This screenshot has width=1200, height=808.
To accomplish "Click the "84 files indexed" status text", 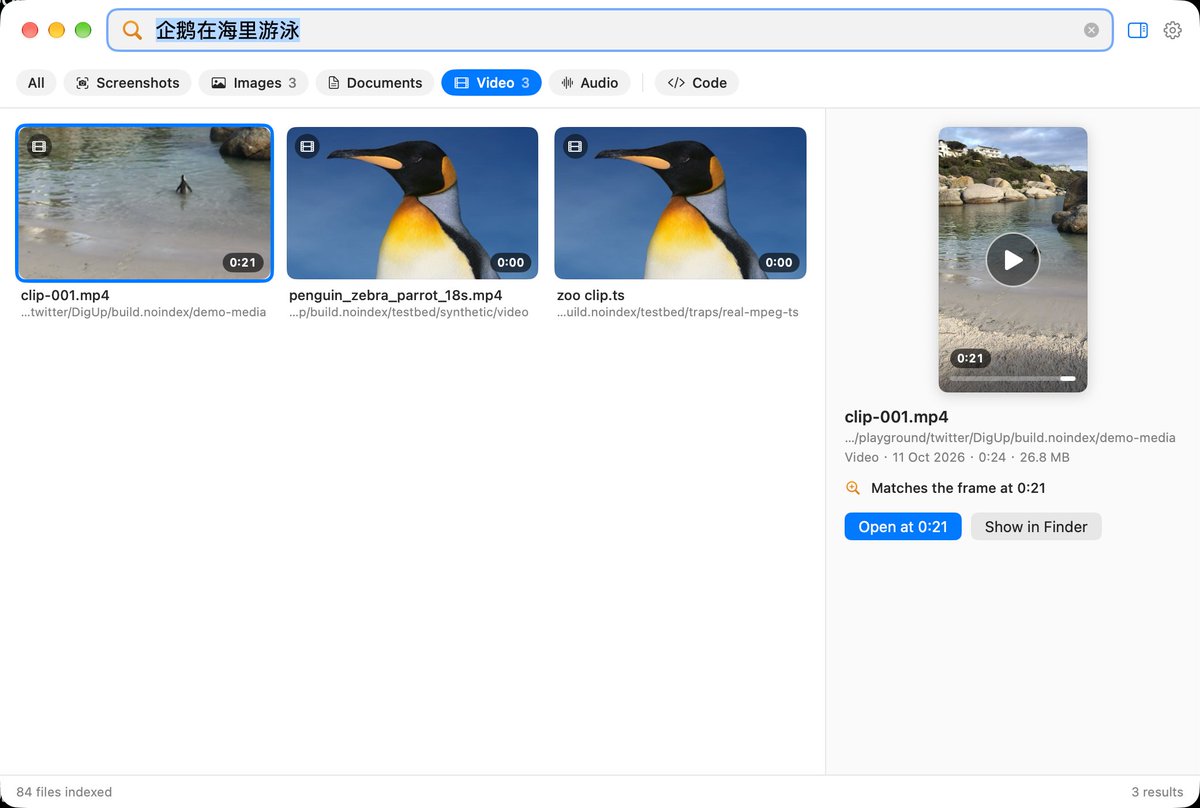I will click(x=64, y=792).
